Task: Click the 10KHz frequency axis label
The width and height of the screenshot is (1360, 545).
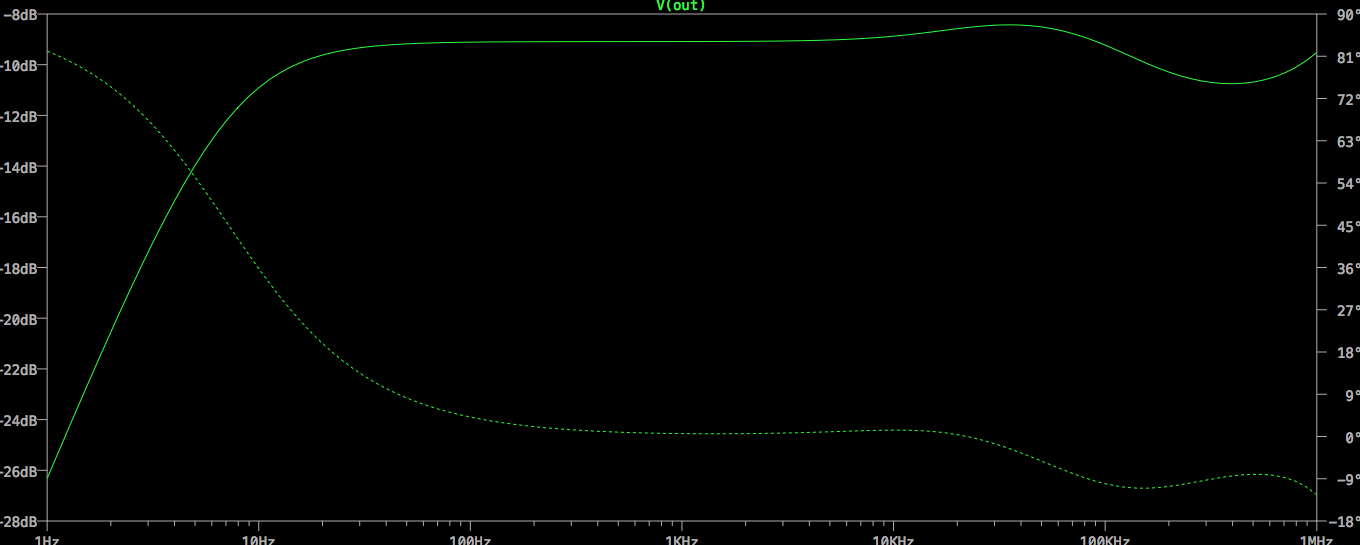Action: [x=893, y=540]
